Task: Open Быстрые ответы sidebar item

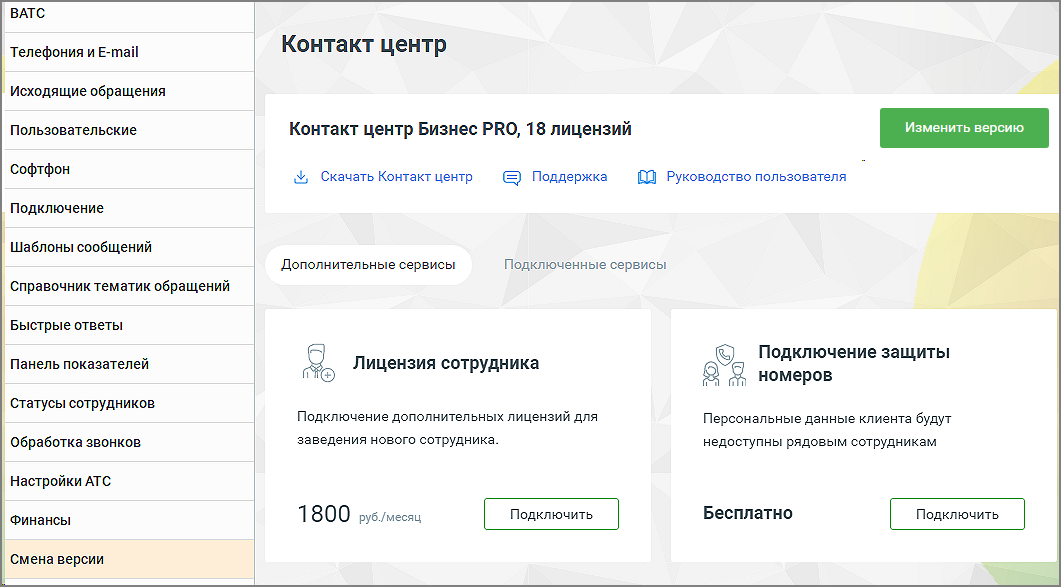Action: 129,326
